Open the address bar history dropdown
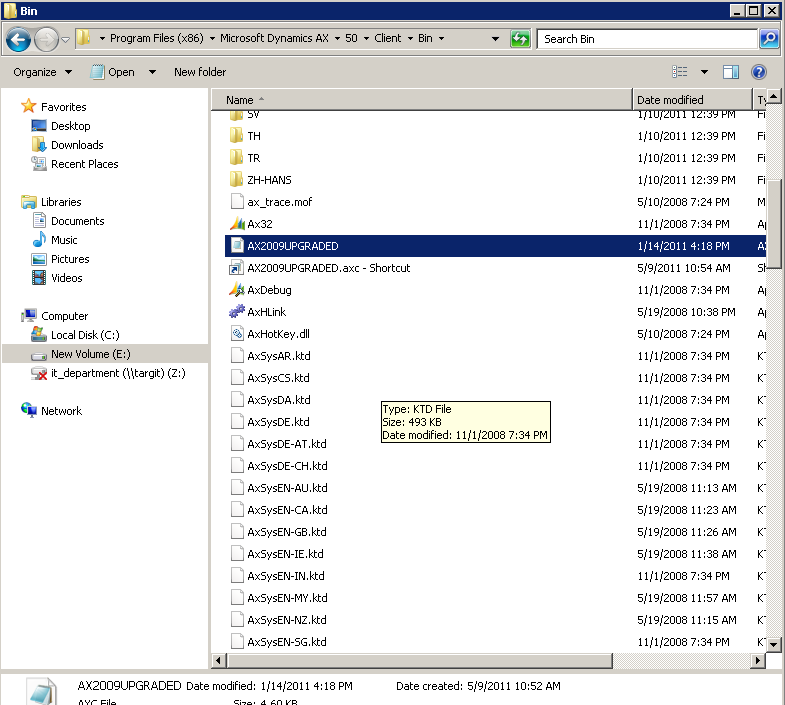 tap(495, 39)
